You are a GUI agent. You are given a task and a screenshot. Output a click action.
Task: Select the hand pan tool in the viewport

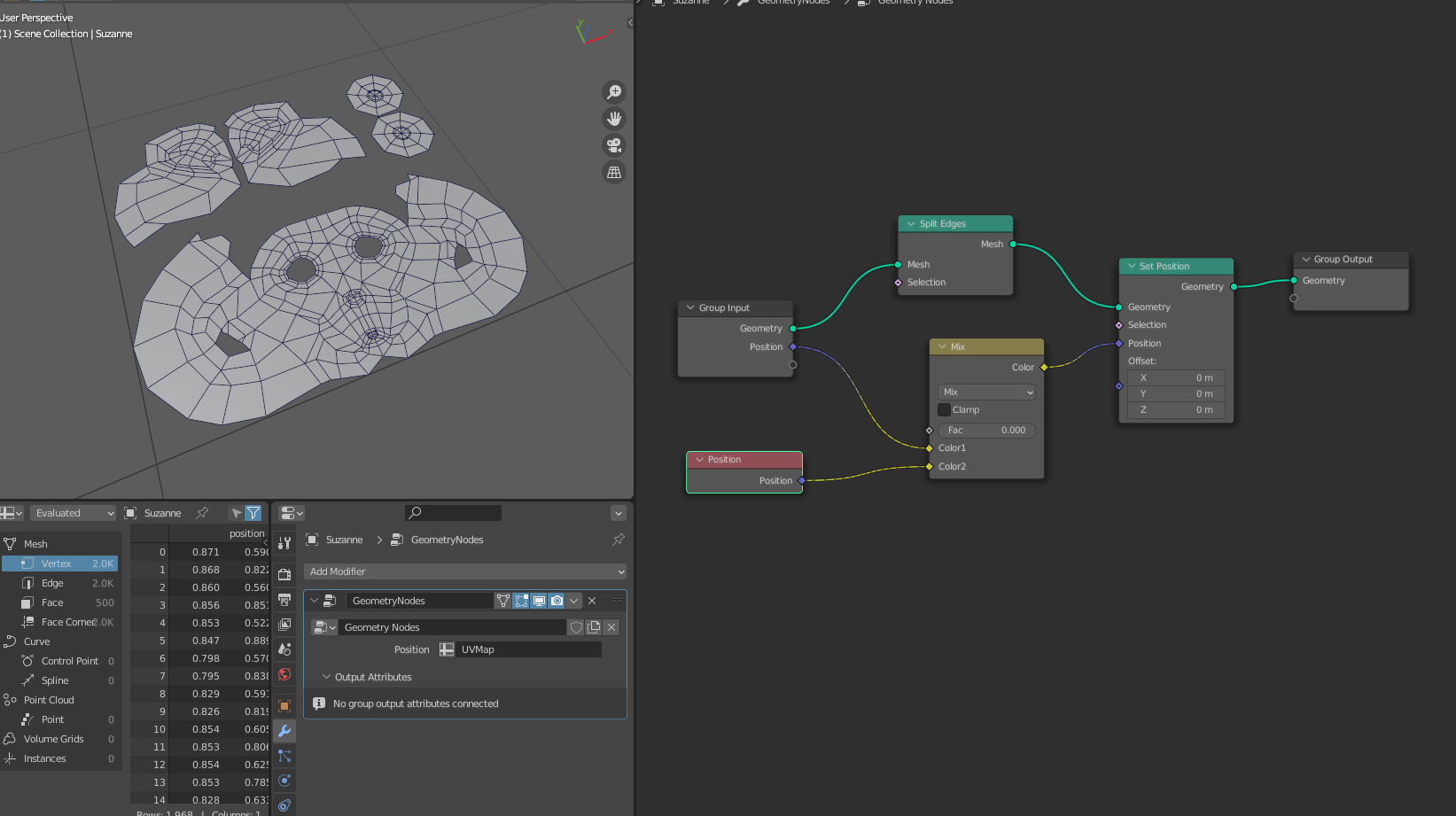pos(613,119)
